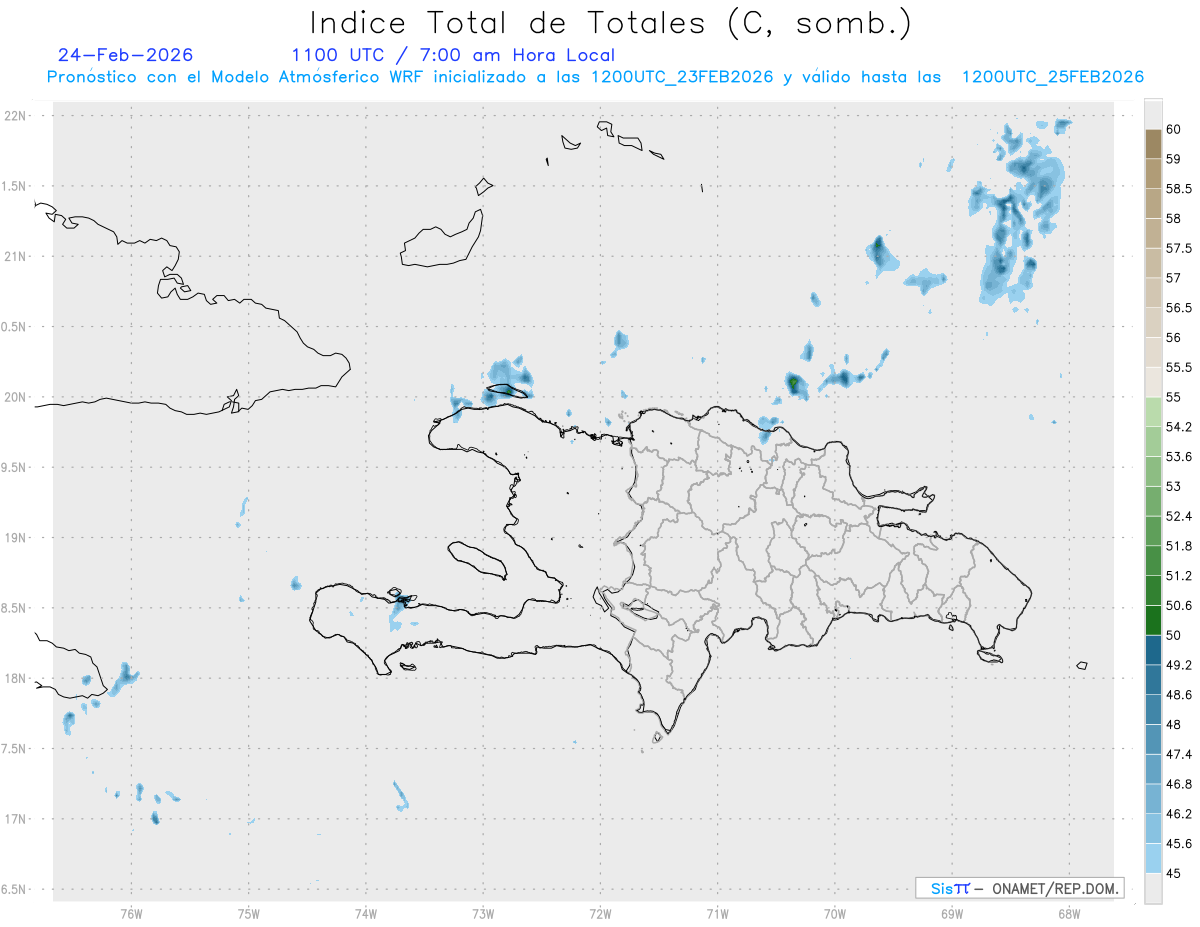Pick the pale green swatch between 54.2 and 55
This screenshot has height=927, width=1200.
pyautogui.click(x=1153, y=412)
